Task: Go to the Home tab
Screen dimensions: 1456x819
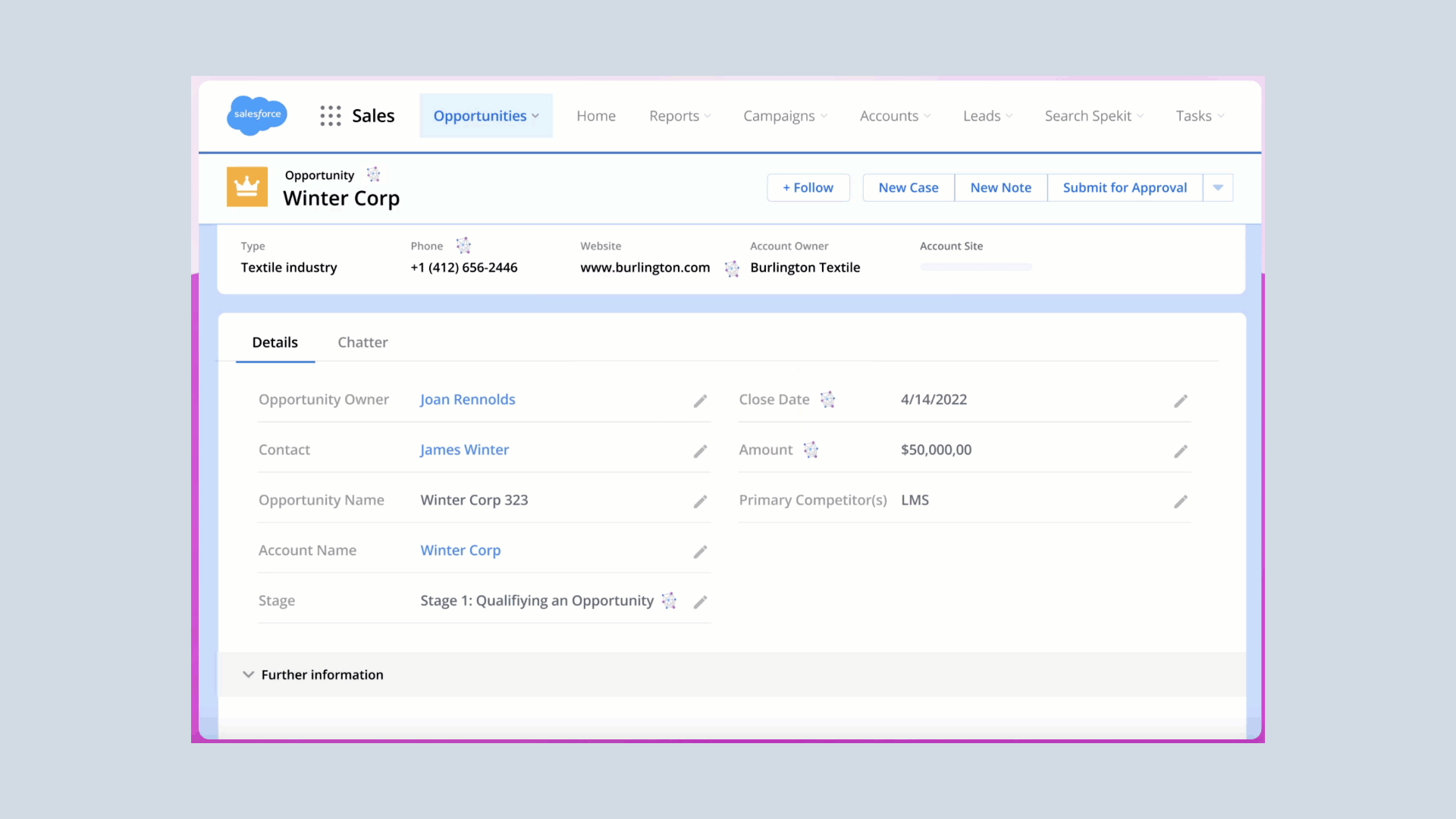Action: click(596, 116)
